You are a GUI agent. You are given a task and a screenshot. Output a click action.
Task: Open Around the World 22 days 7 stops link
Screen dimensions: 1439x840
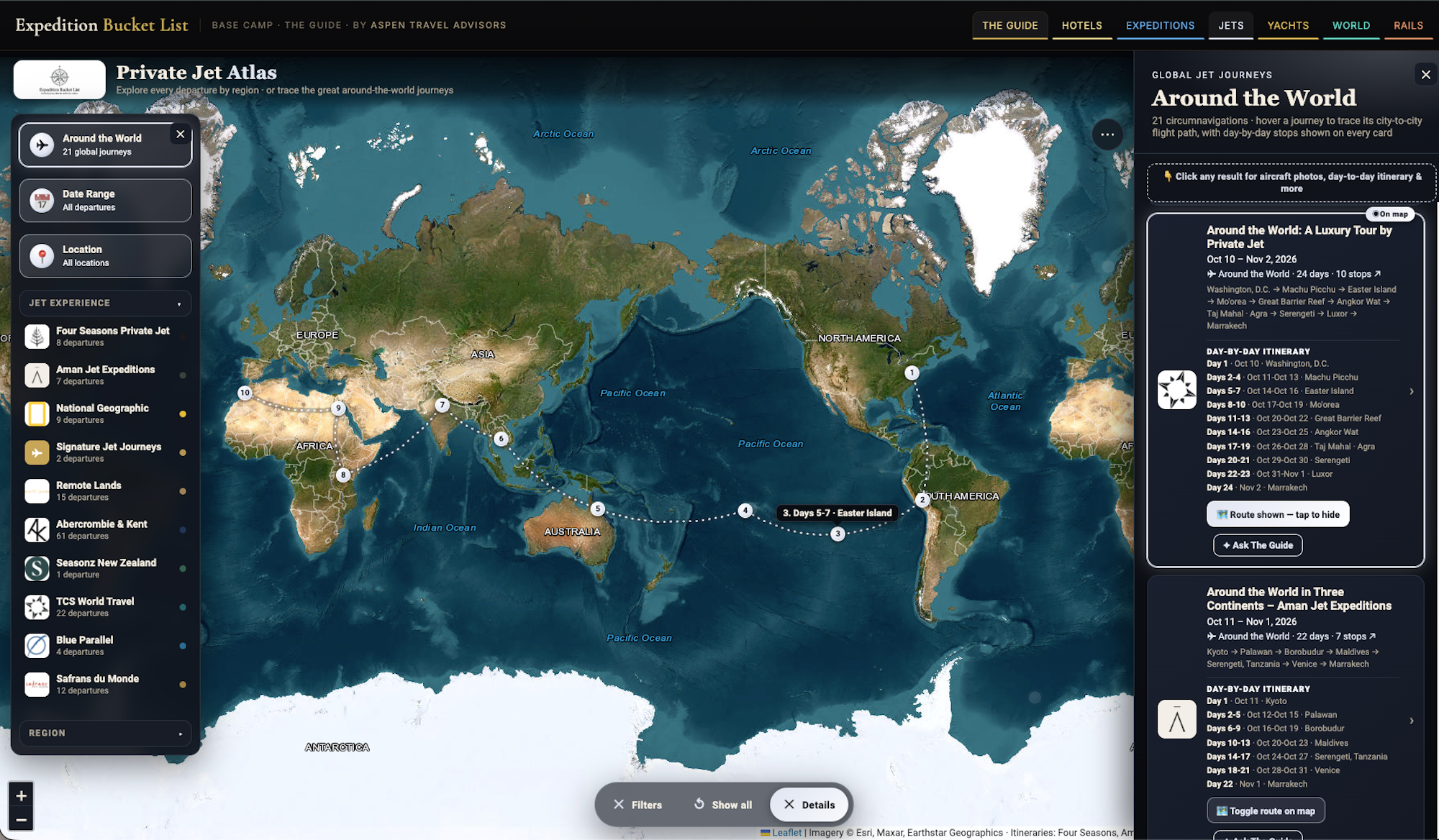tap(1291, 636)
